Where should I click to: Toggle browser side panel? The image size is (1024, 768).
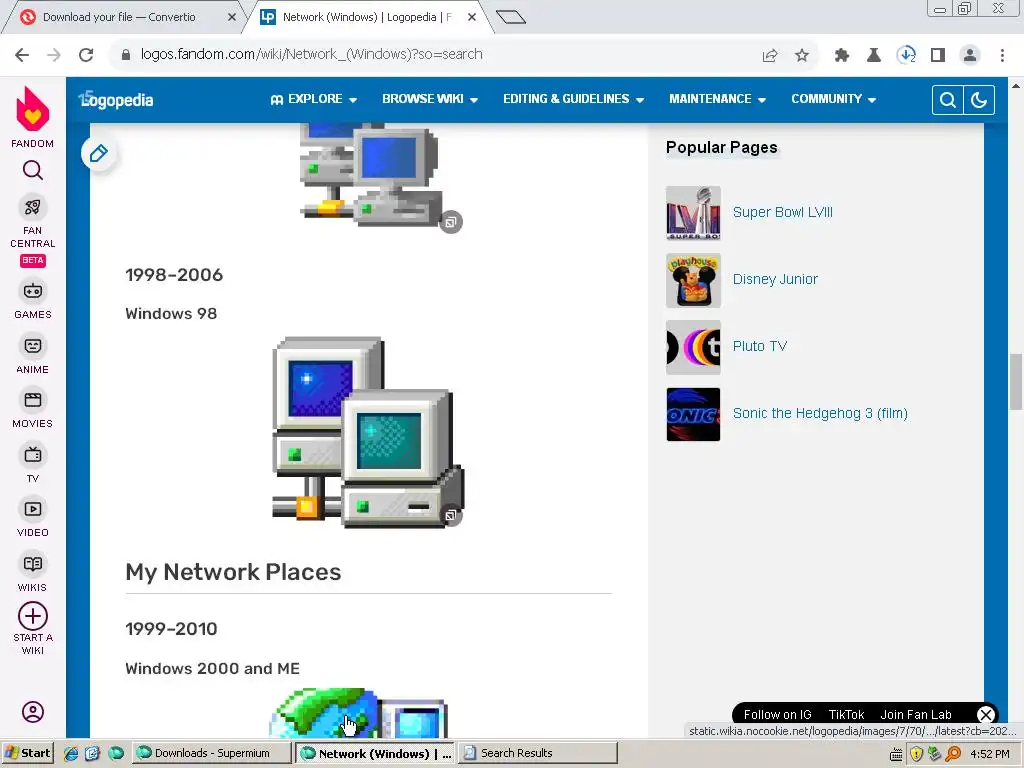click(x=938, y=56)
